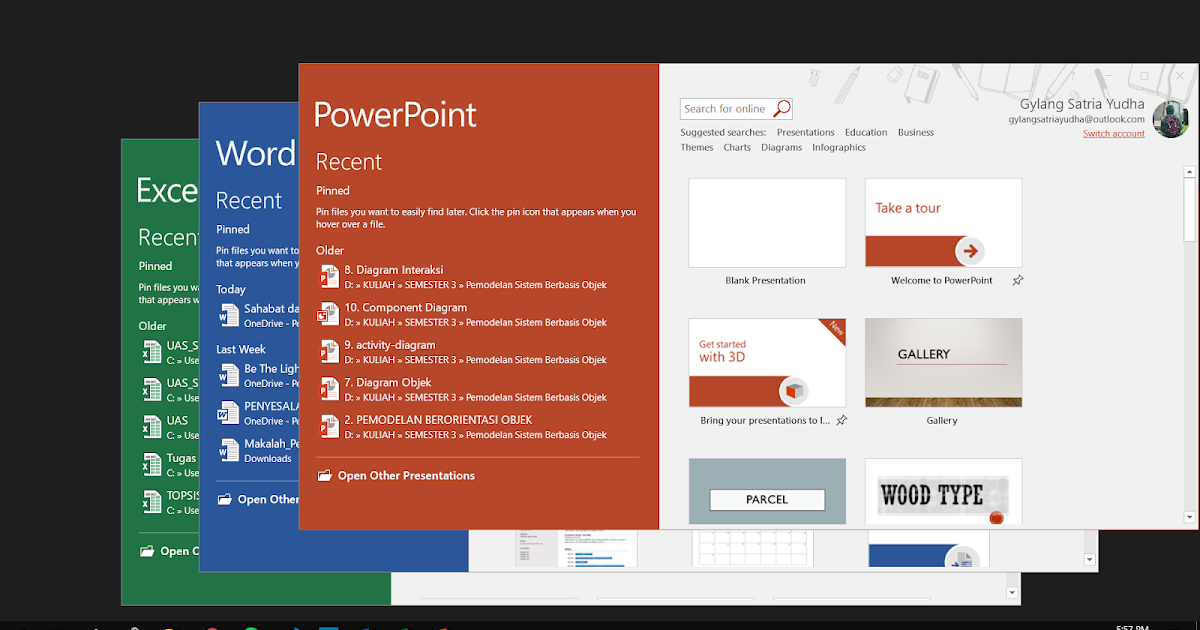Image resolution: width=1200 pixels, height=630 pixels.
Task: Select Infographics suggested search
Action: (839, 147)
